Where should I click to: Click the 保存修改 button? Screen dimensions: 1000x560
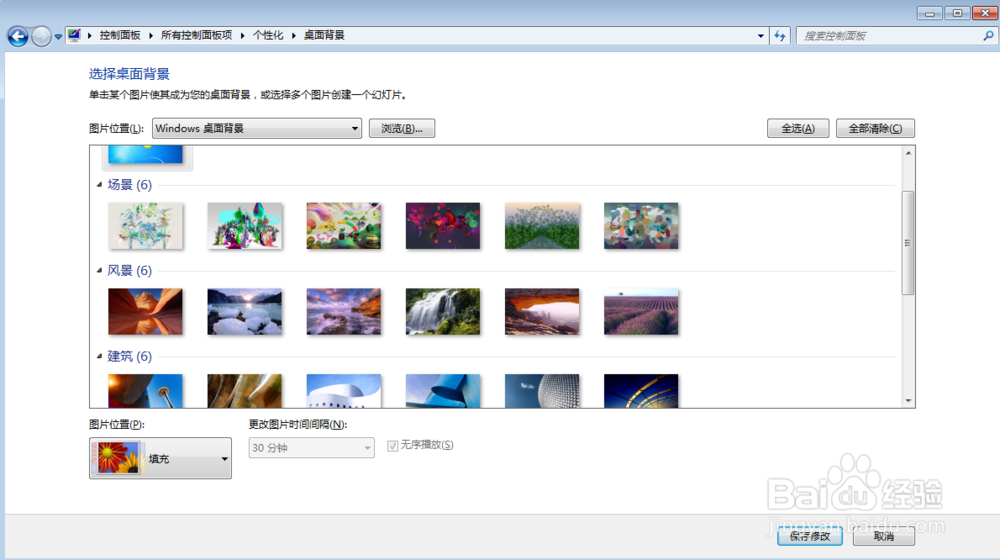pos(810,536)
